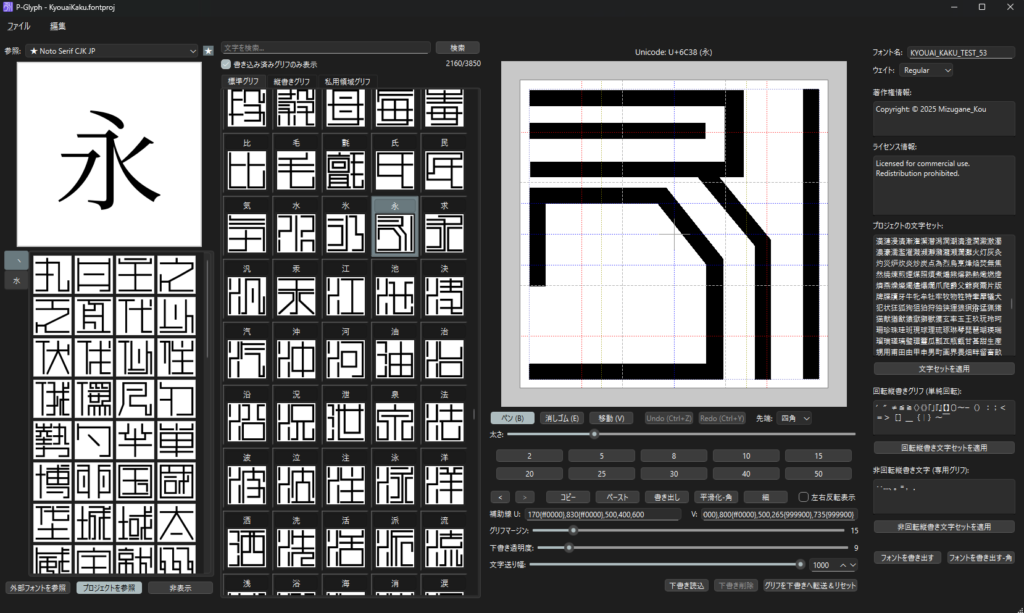Switch to the 消しゴム (E) eraser tool

pyautogui.click(x=562, y=418)
